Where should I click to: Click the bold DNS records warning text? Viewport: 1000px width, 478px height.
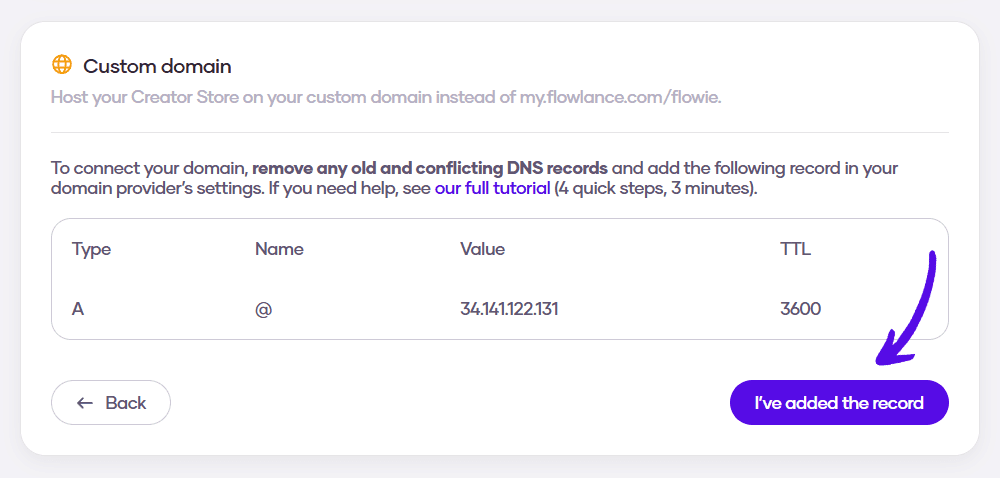coord(430,169)
